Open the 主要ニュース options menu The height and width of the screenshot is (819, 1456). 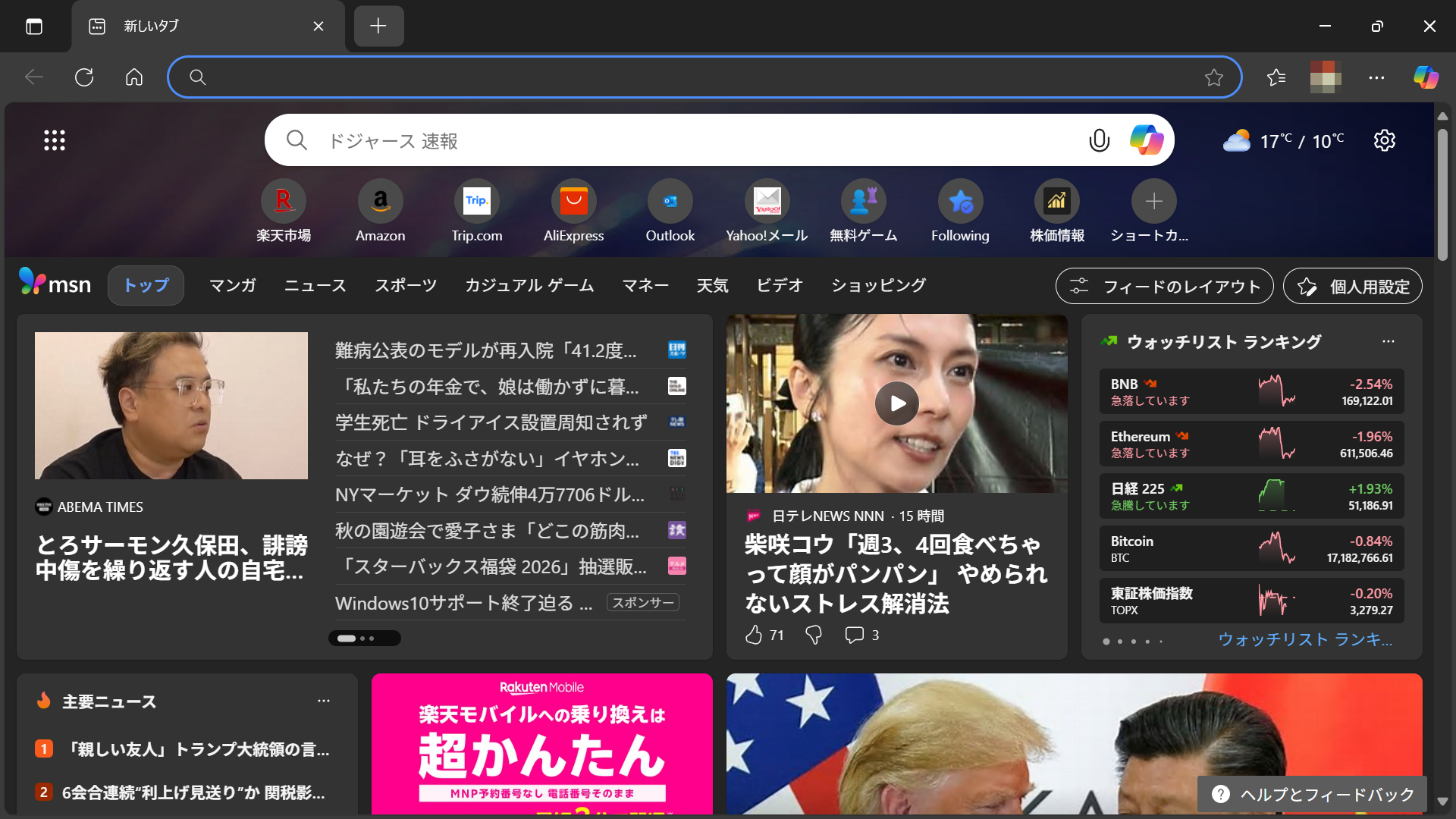coord(325,701)
